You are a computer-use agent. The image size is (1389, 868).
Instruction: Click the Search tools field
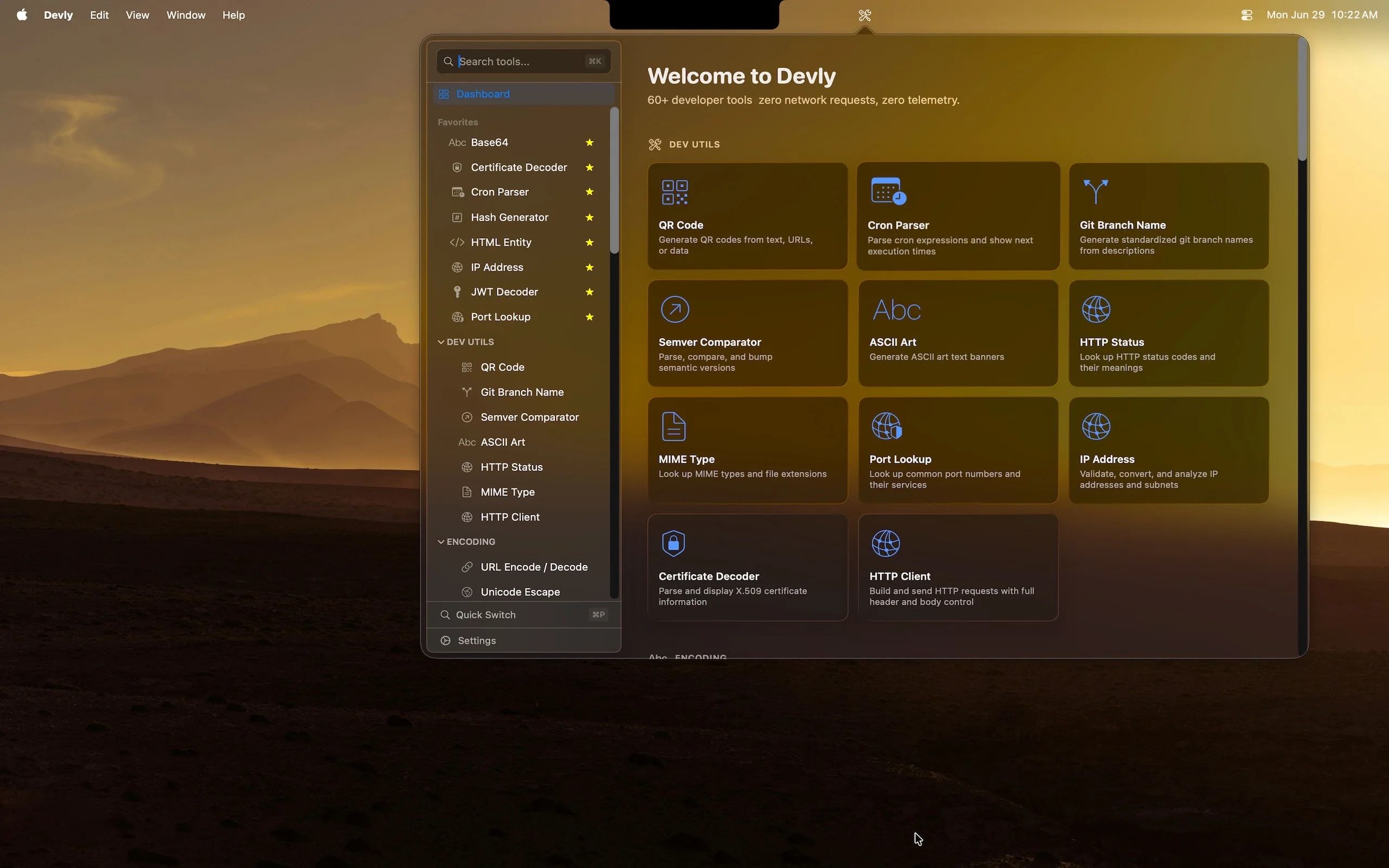coord(524,61)
